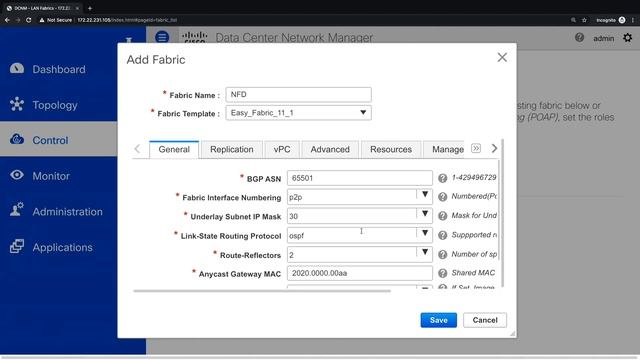Show help for Route-Reflectors

(442, 254)
